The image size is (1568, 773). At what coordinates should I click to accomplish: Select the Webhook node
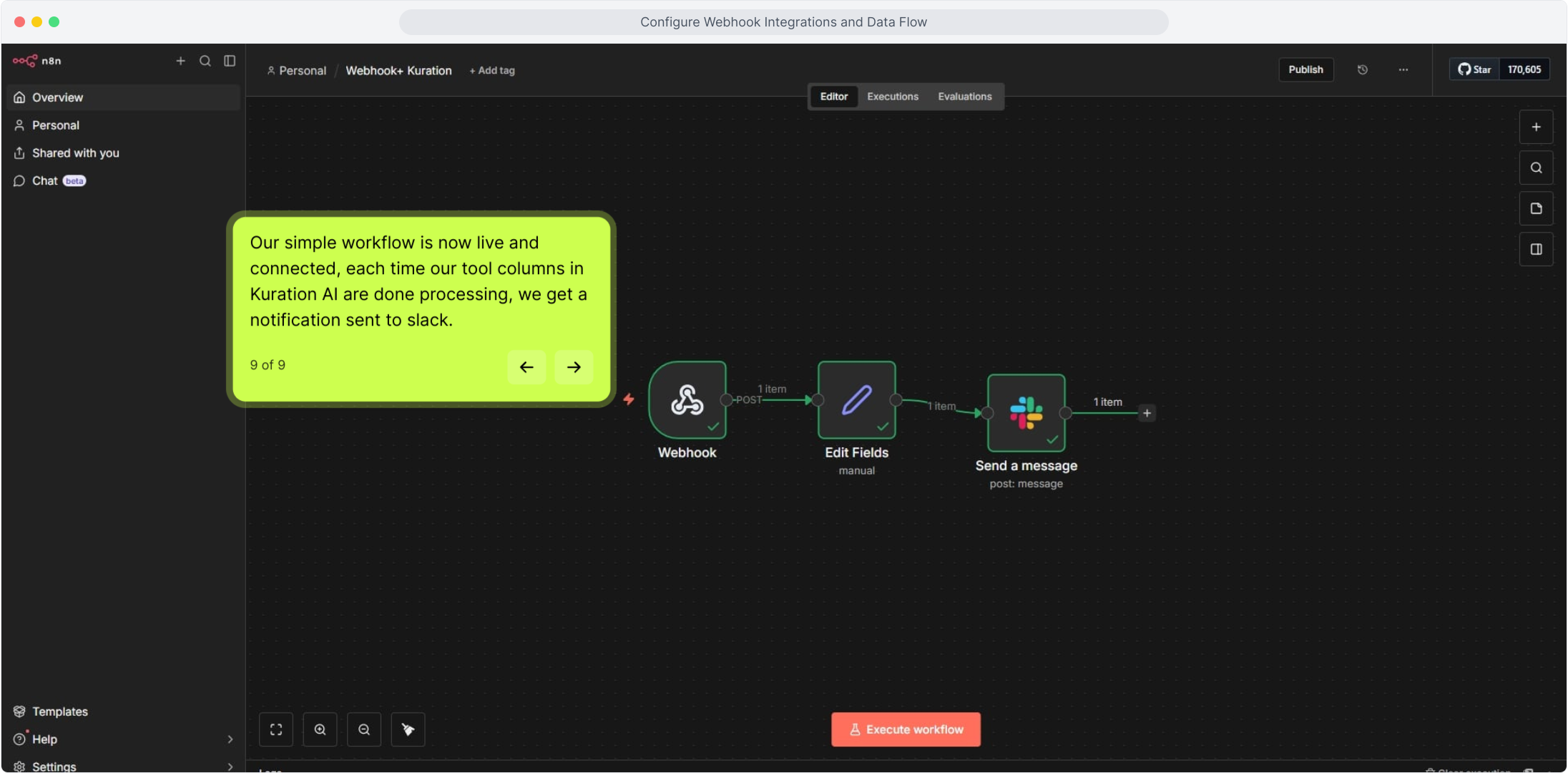click(687, 400)
